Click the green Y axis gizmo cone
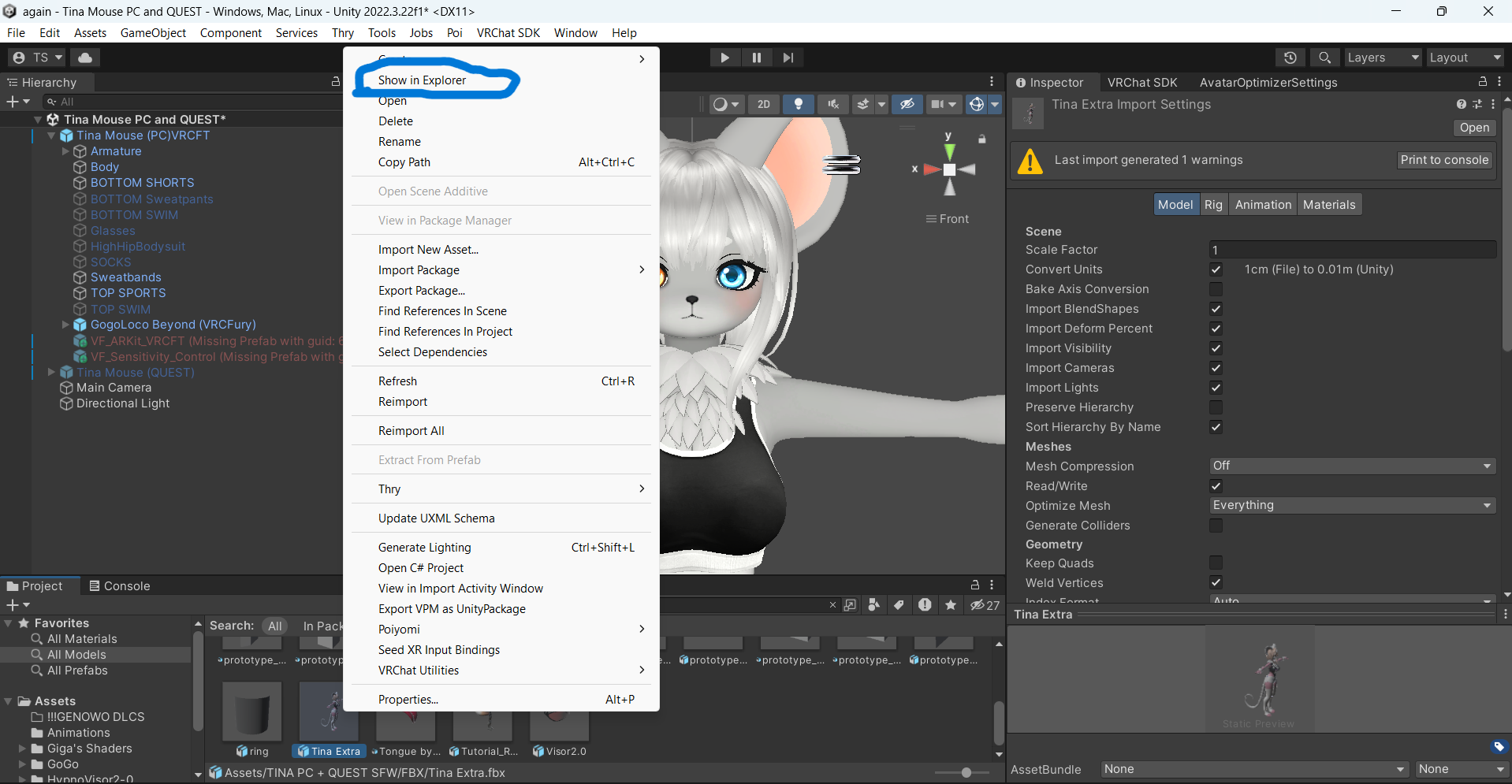Image resolution: width=1512 pixels, height=784 pixels. pos(949,150)
